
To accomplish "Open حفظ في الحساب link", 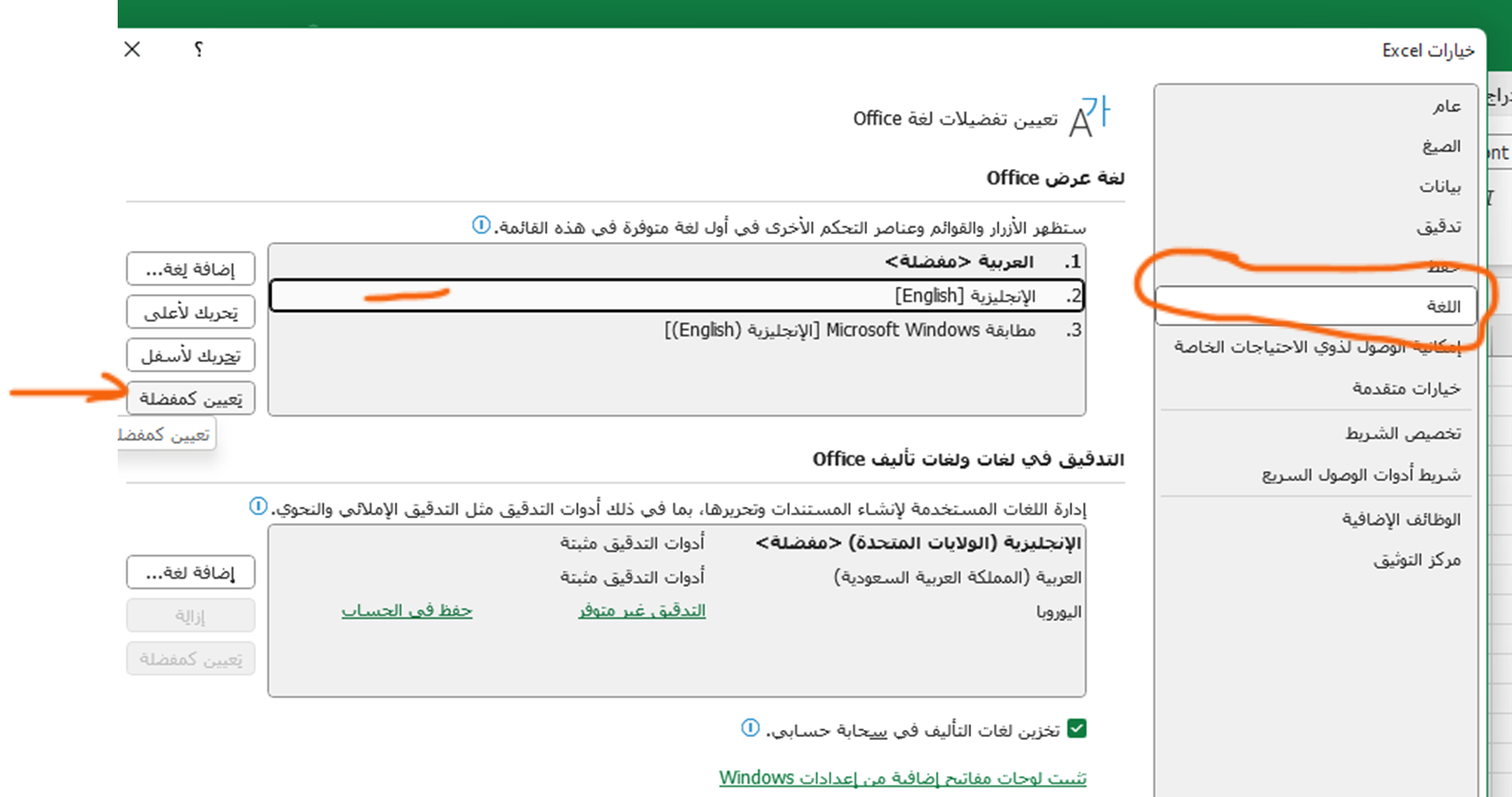I will tap(407, 611).
